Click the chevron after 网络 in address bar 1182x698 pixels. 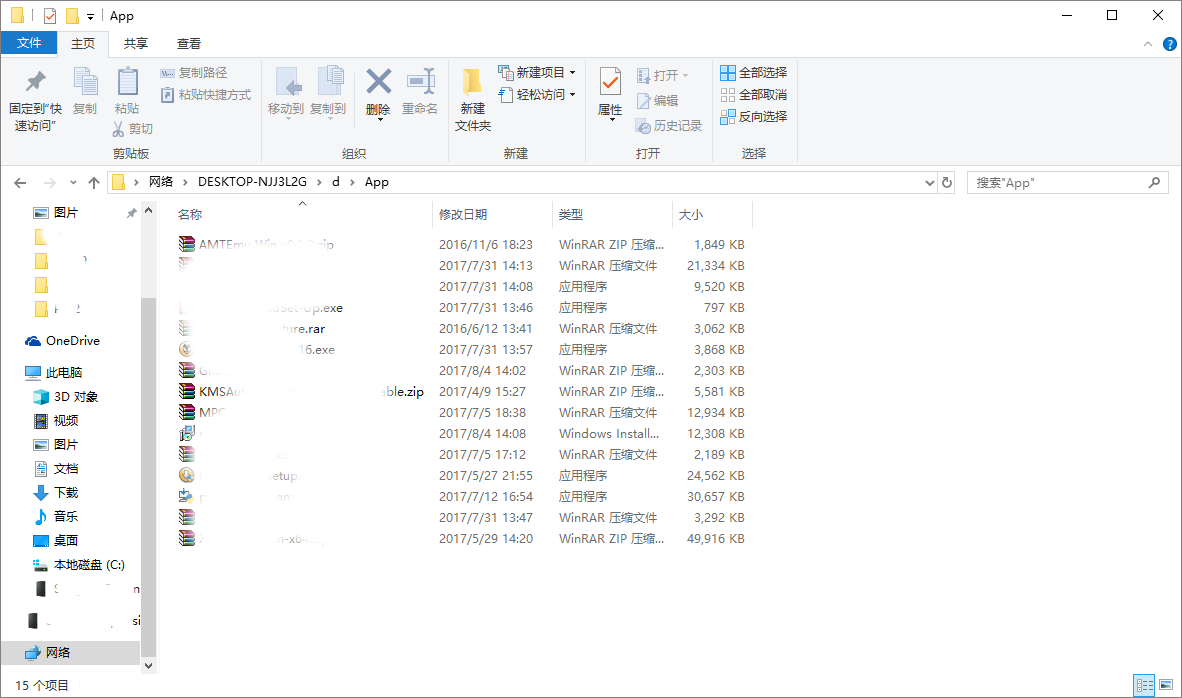click(x=185, y=182)
